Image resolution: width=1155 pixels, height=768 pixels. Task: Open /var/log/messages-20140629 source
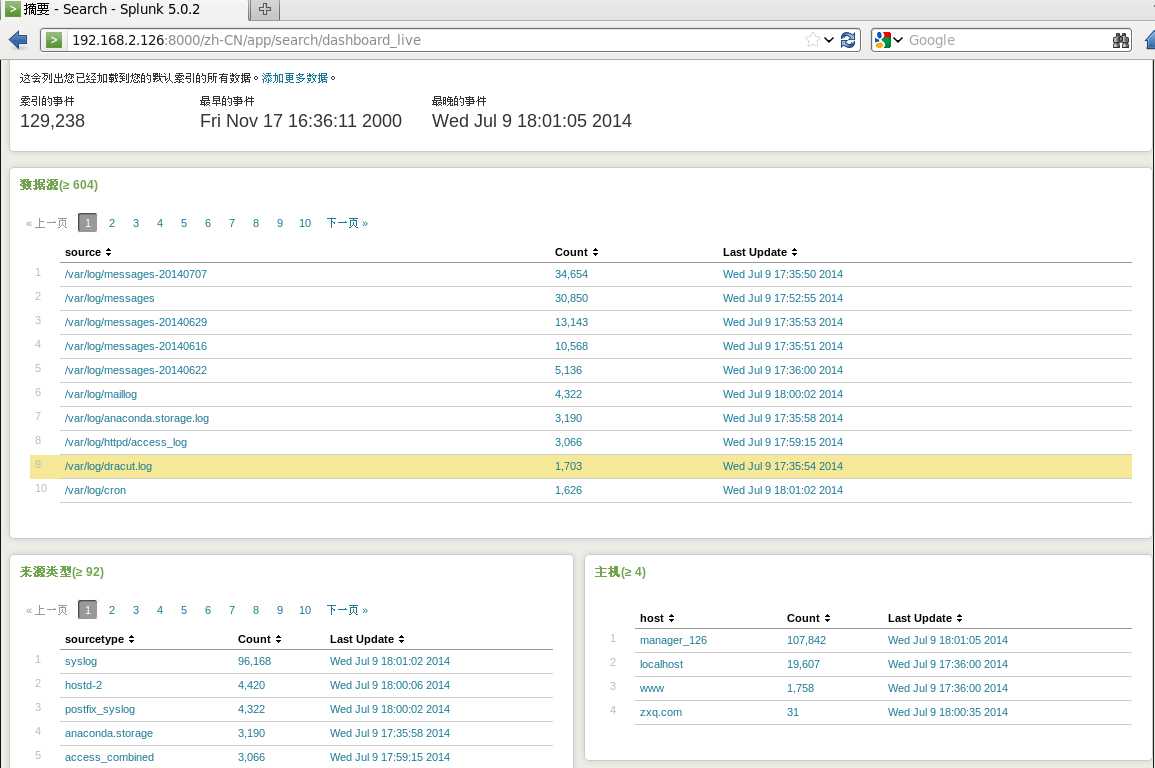tap(136, 322)
